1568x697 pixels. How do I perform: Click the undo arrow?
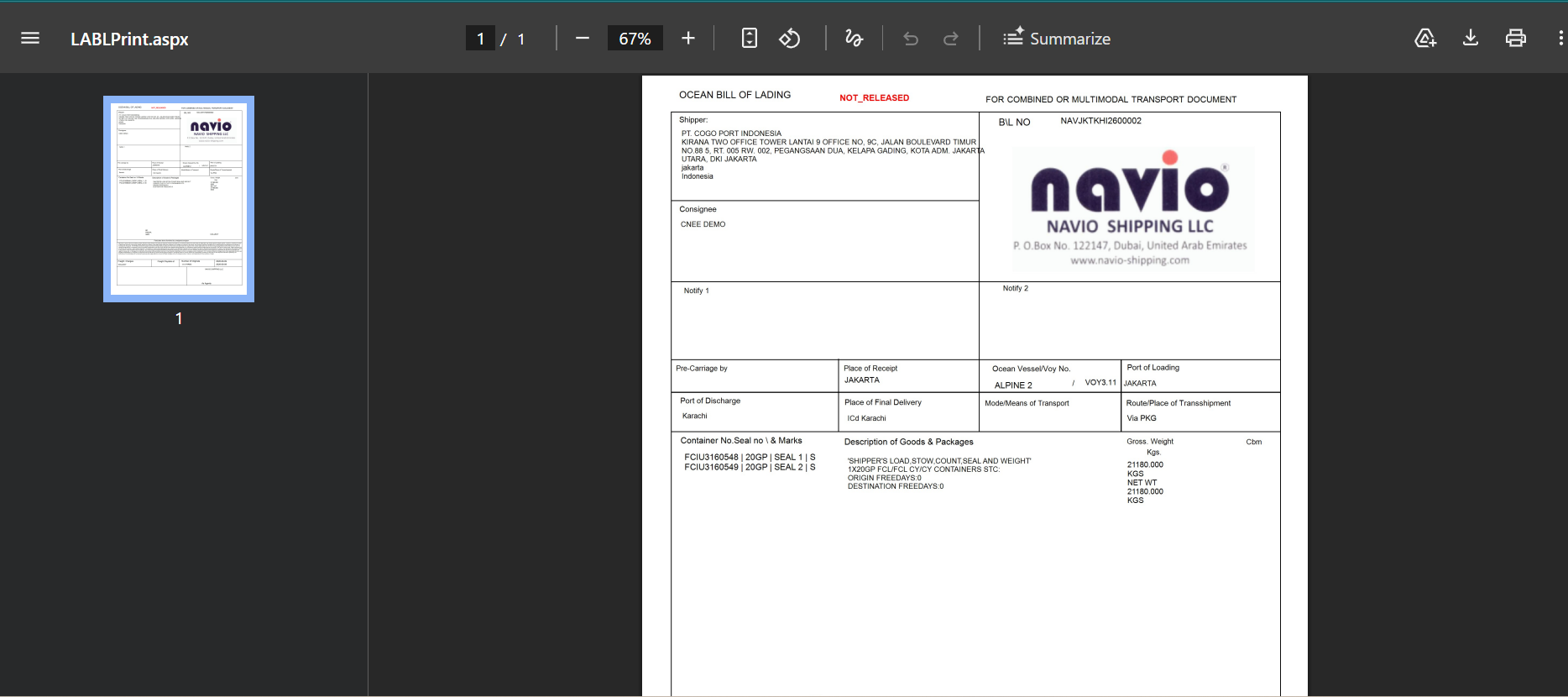tap(911, 39)
